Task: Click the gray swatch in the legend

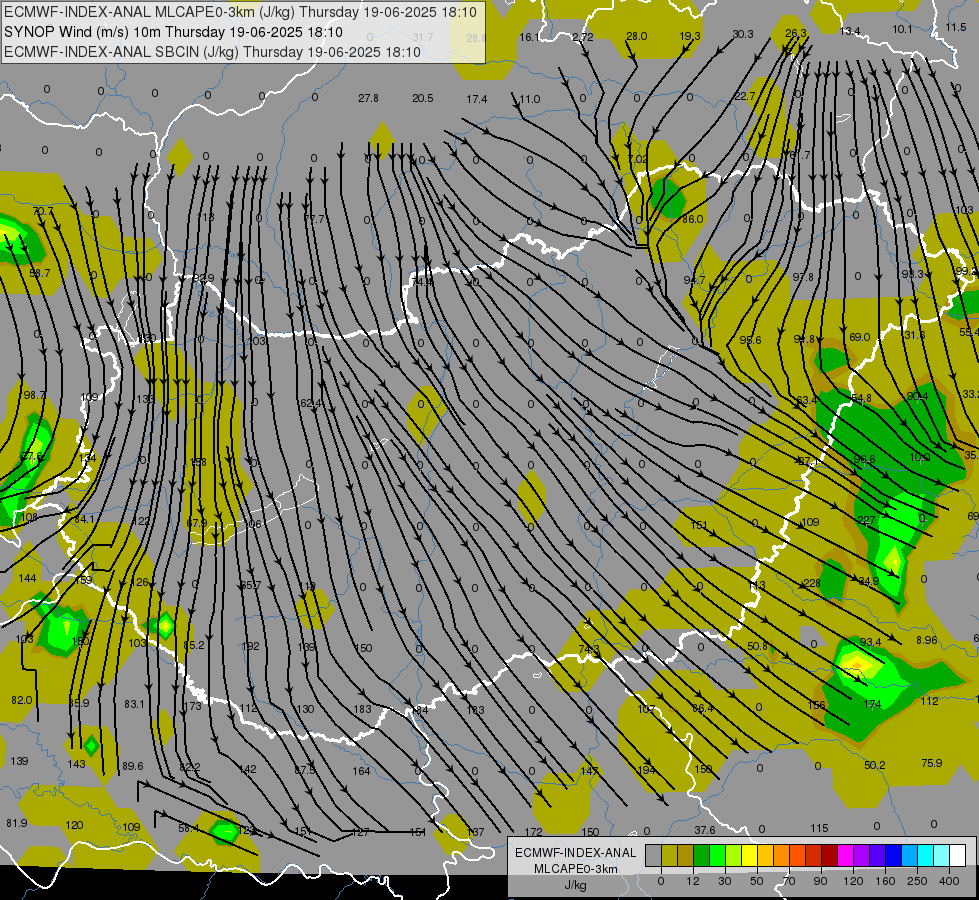Action: click(654, 855)
